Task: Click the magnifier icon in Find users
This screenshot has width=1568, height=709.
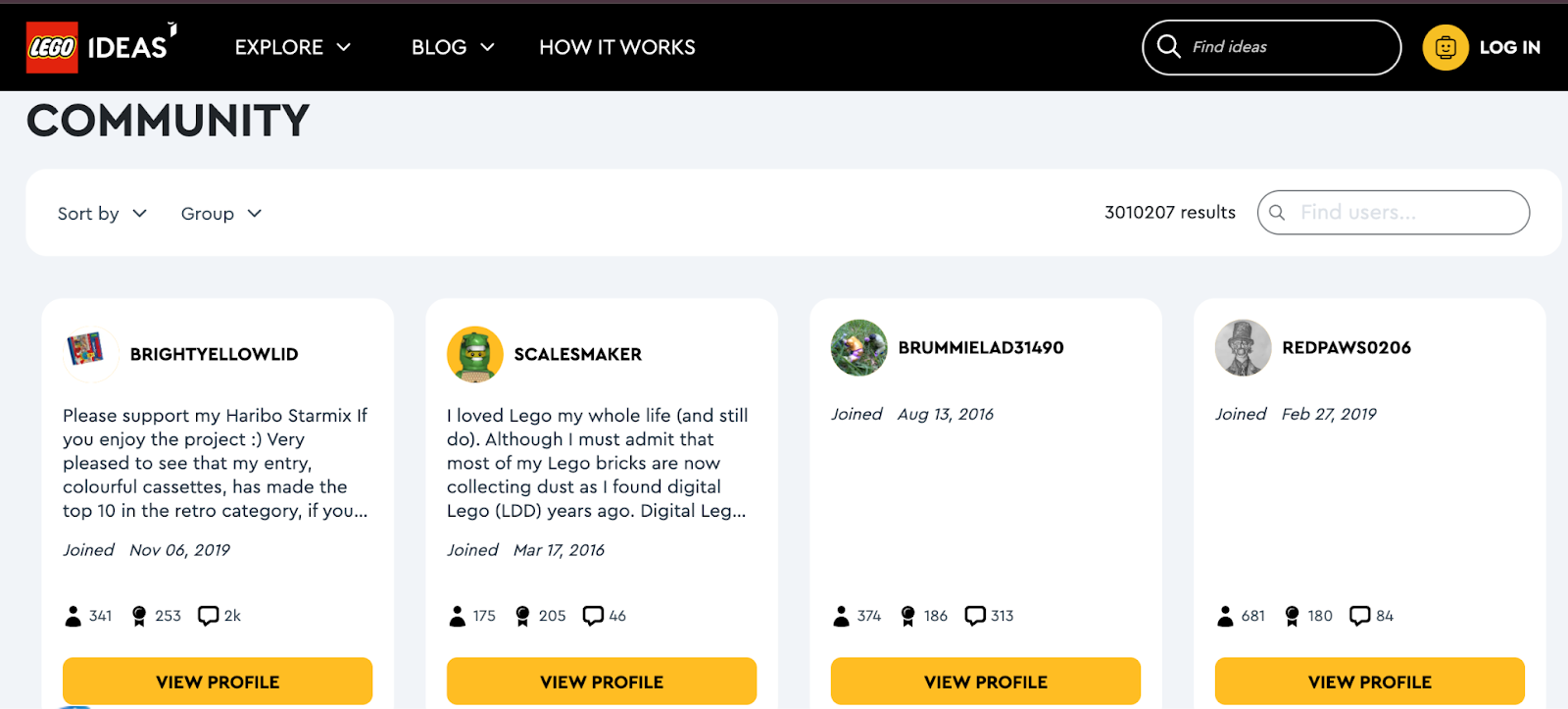Action: point(1277,213)
